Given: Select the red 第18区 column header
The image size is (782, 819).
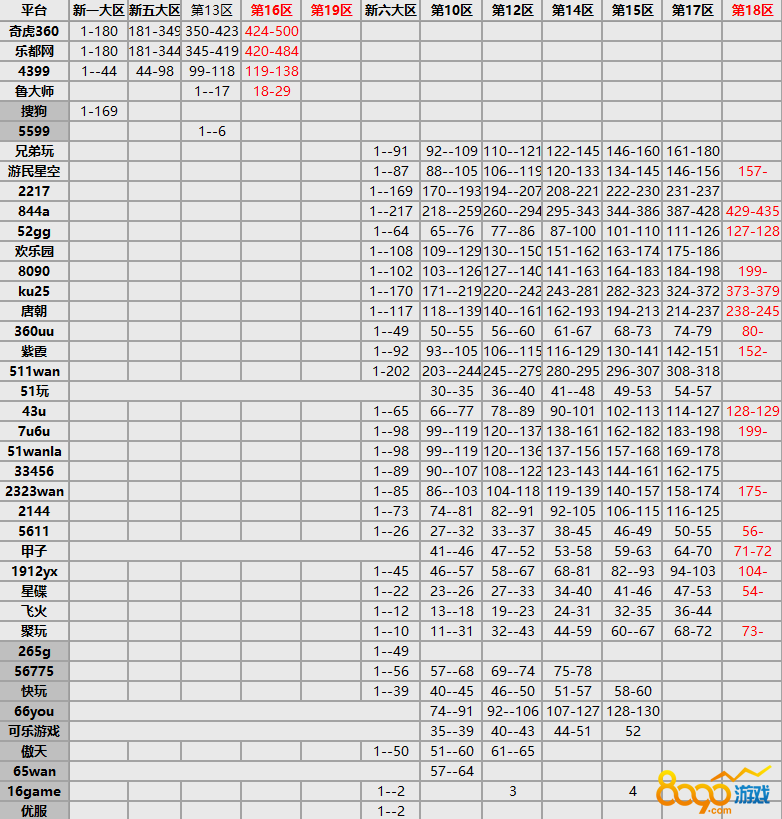Looking at the screenshot, I should pos(752,10).
